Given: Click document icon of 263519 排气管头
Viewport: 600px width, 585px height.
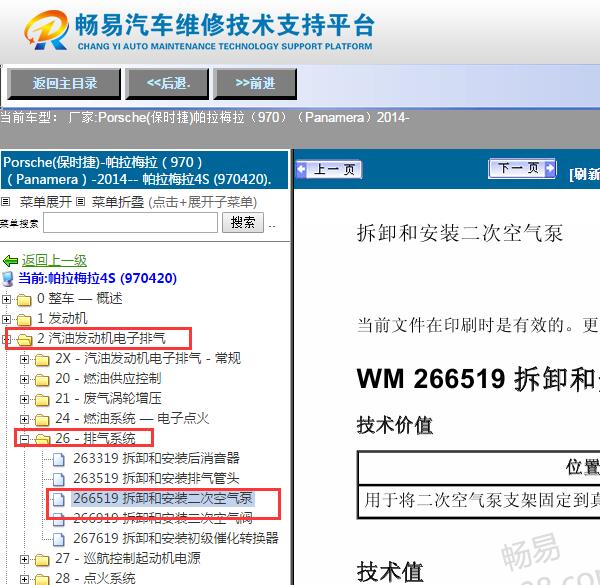Looking at the screenshot, I should click(x=59, y=479).
